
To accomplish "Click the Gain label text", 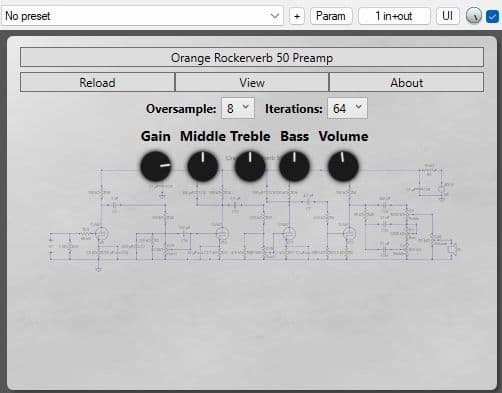I will coord(156,136).
